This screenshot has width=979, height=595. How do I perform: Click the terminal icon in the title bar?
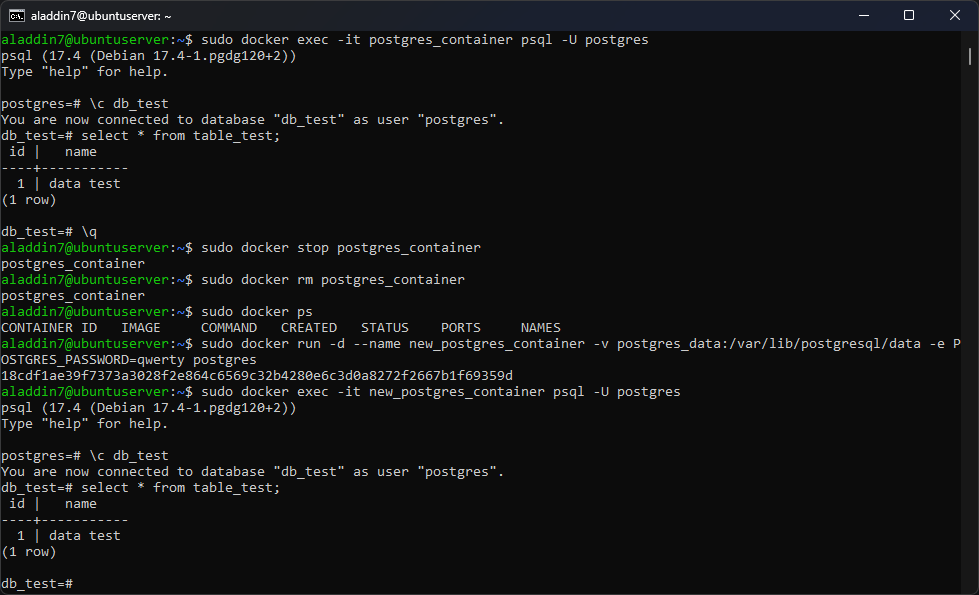pos(17,16)
